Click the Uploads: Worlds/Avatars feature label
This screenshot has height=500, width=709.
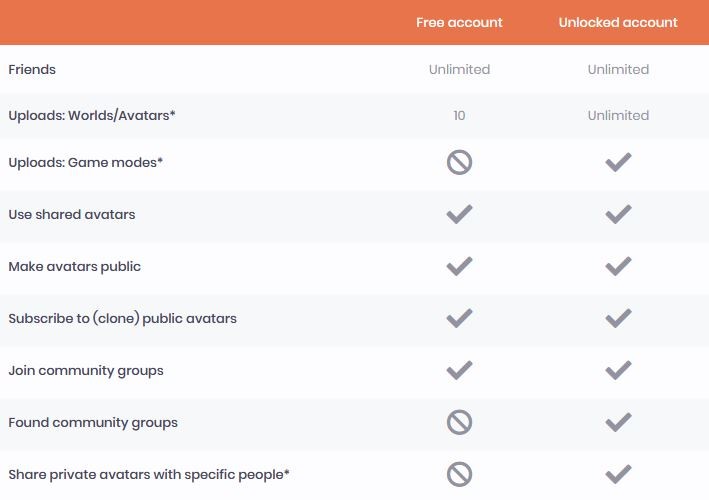tap(92, 116)
